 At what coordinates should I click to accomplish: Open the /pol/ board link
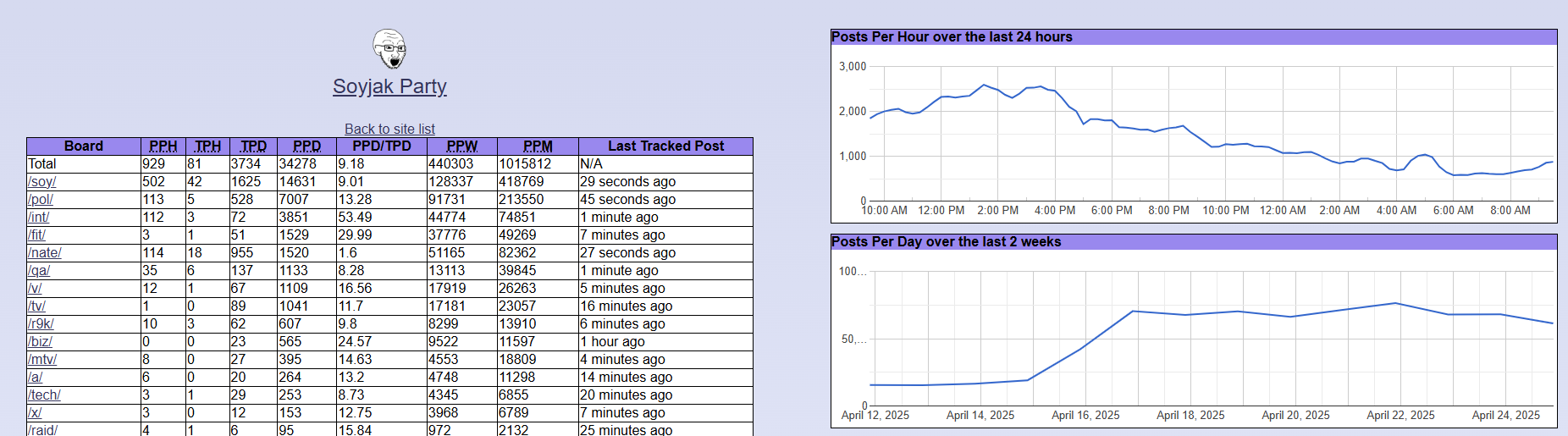click(x=41, y=199)
